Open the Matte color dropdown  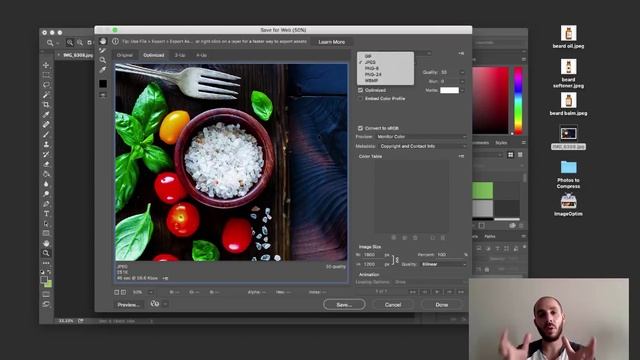[x=462, y=90]
